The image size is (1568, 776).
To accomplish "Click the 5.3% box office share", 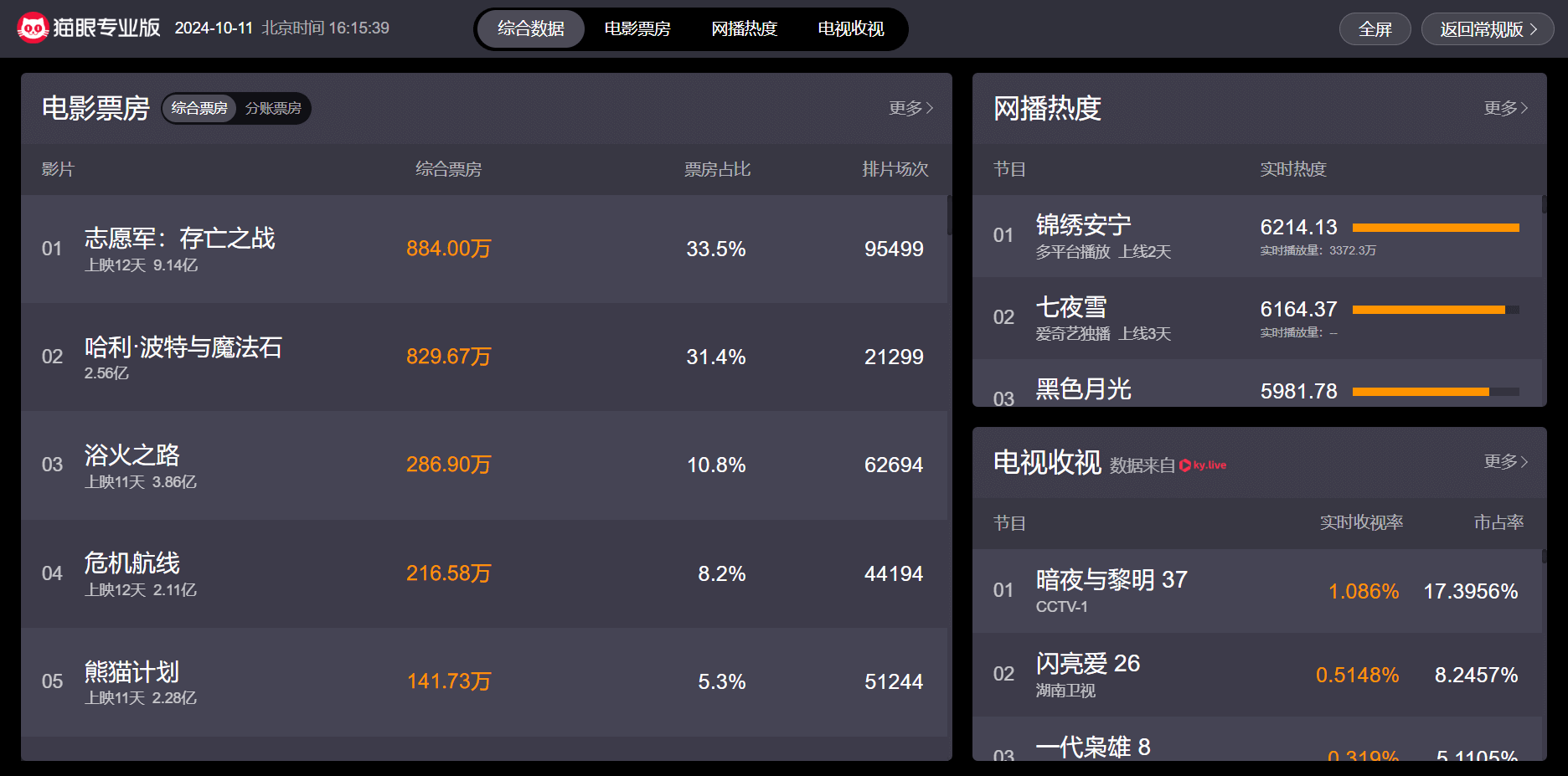I will click(722, 681).
